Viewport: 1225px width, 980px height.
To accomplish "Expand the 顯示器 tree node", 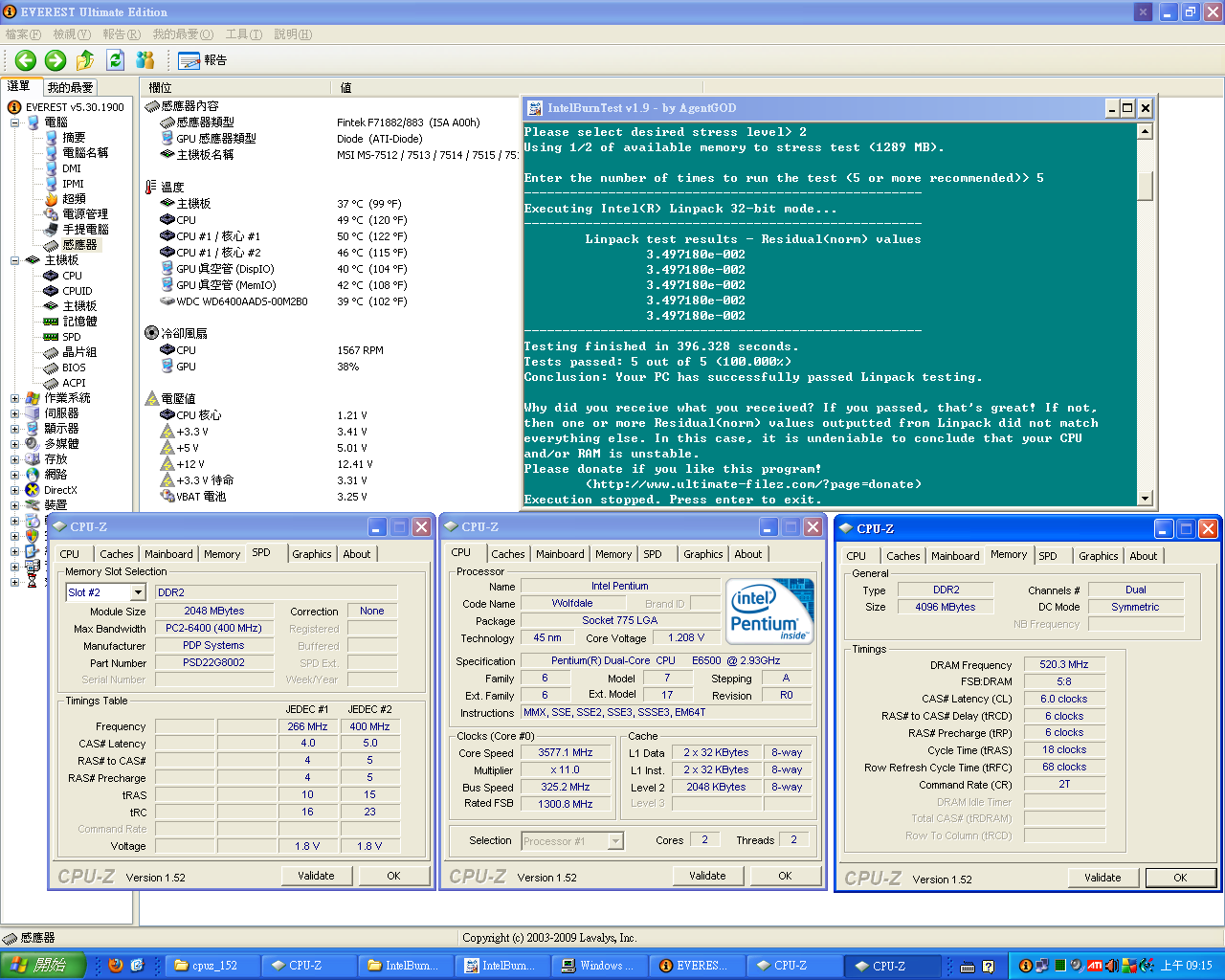I will [14, 429].
